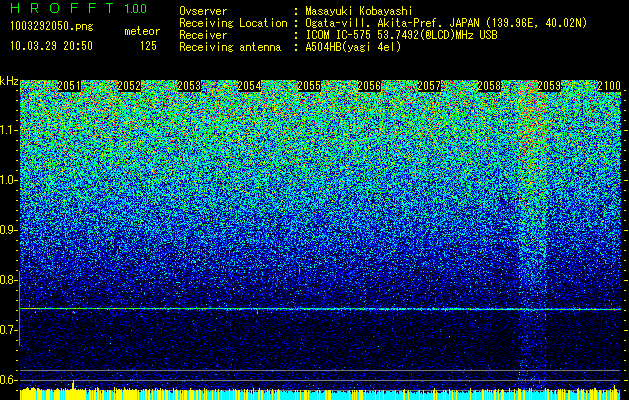629x400 pixels.
Task: Click the Receiving Location field label
Action: 233,23
